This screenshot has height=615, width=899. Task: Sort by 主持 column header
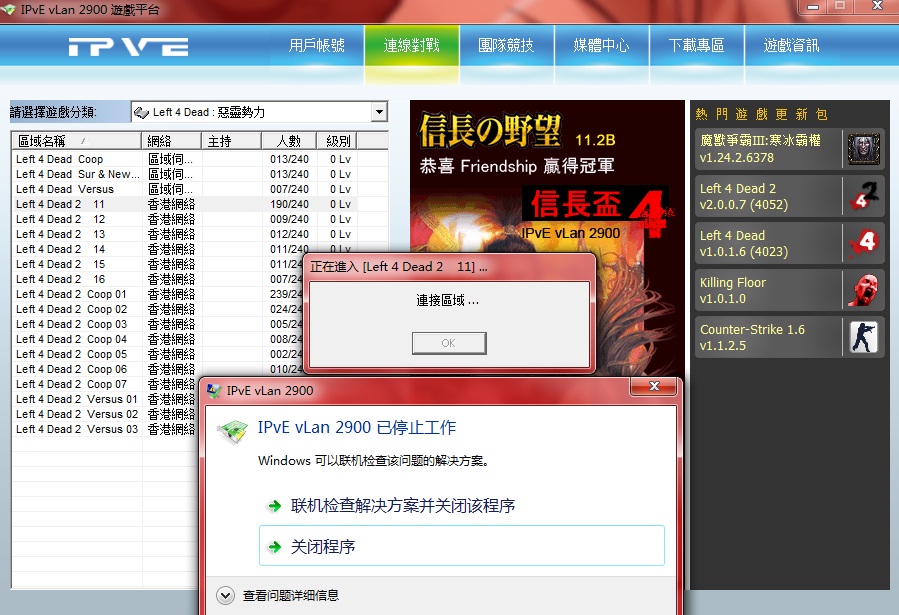231,140
